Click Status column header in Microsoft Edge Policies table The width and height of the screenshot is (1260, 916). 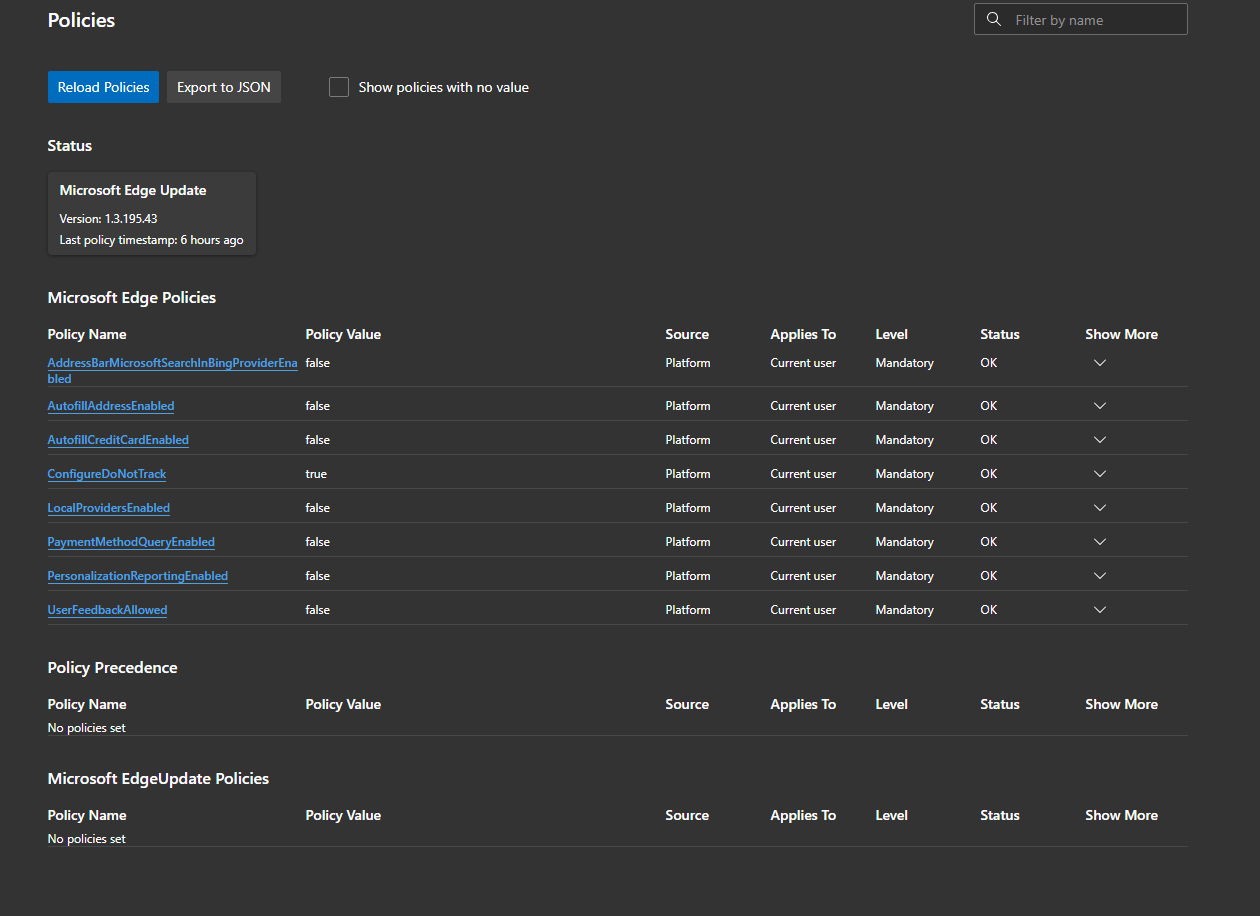pos(1000,334)
